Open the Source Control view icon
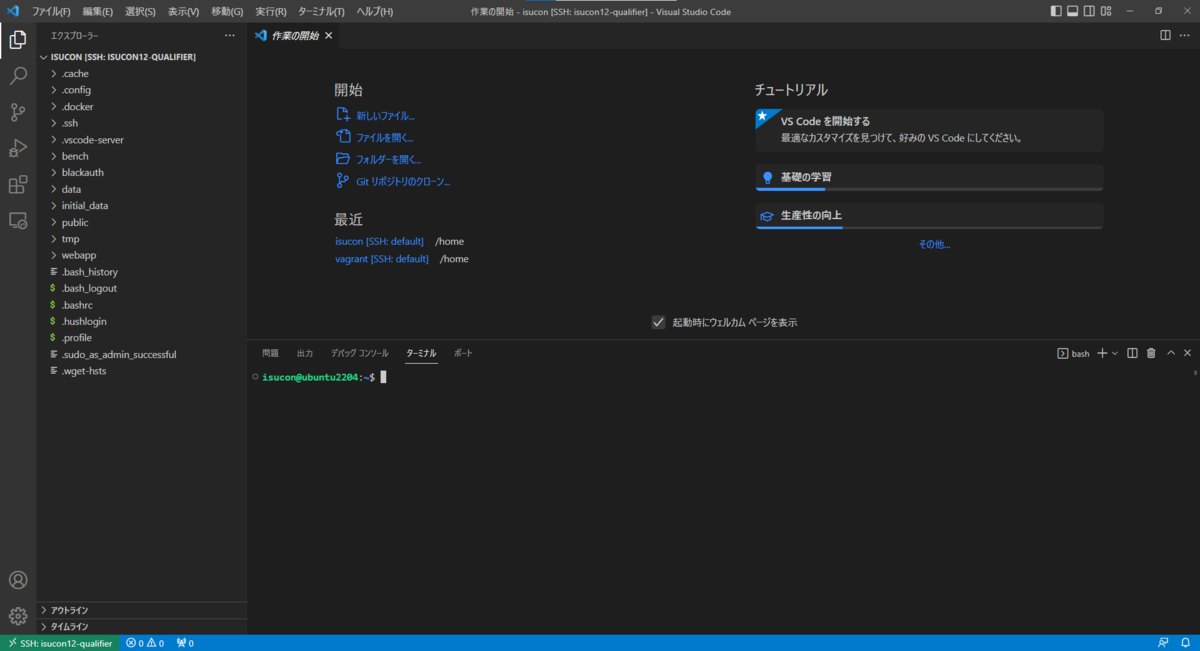Viewport: 1200px width, 651px height. coord(18,112)
